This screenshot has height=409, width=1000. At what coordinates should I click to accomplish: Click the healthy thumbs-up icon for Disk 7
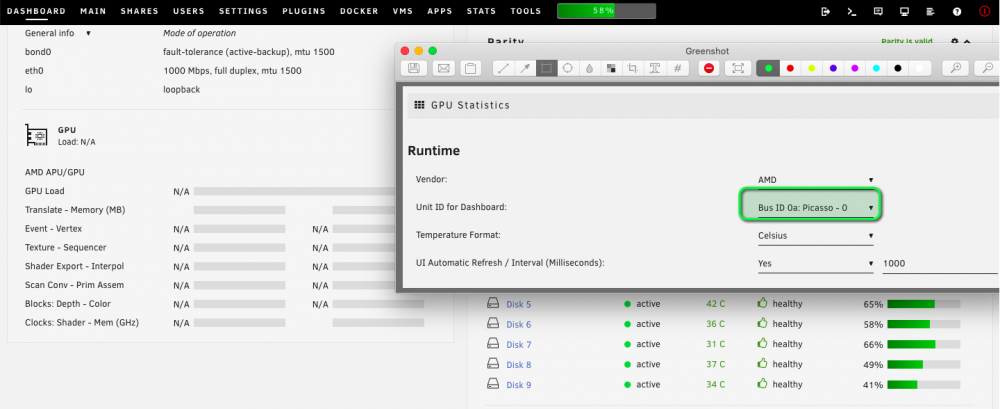tap(762, 343)
